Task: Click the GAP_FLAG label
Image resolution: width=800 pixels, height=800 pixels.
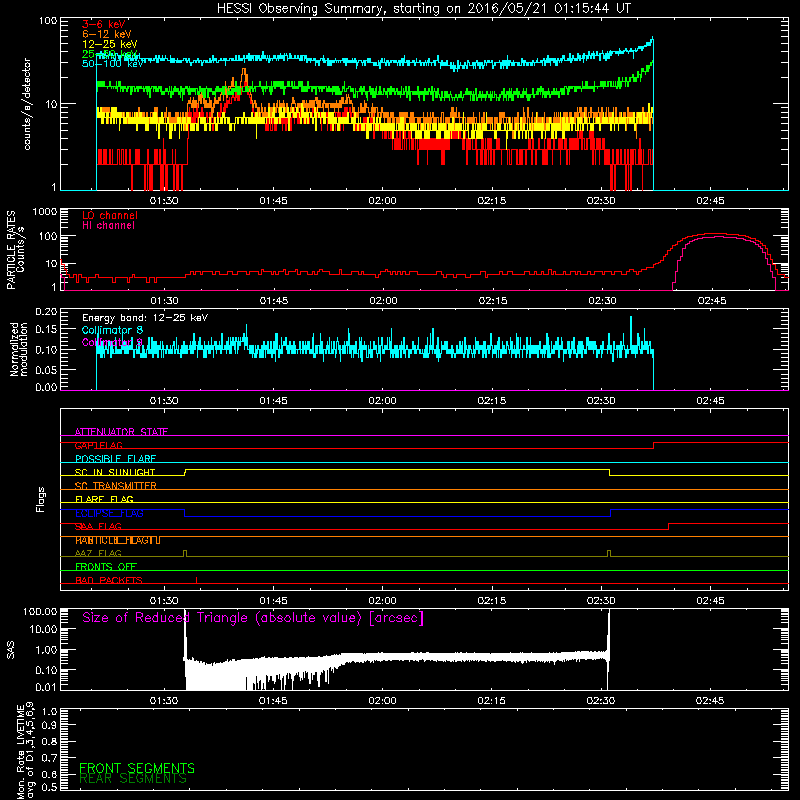Action: coord(98,445)
